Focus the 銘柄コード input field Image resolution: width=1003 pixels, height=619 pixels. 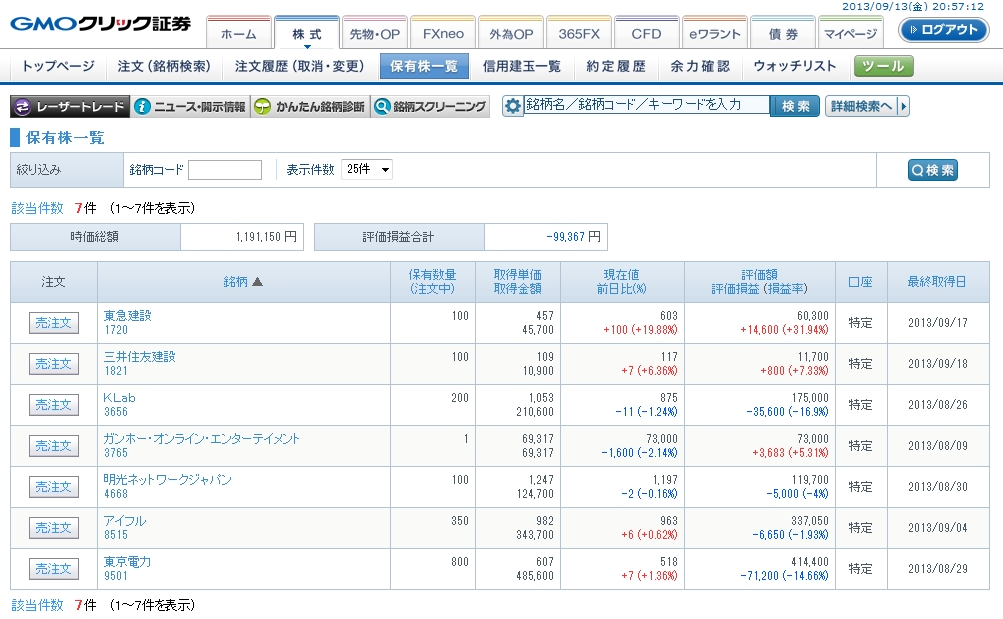coord(224,170)
